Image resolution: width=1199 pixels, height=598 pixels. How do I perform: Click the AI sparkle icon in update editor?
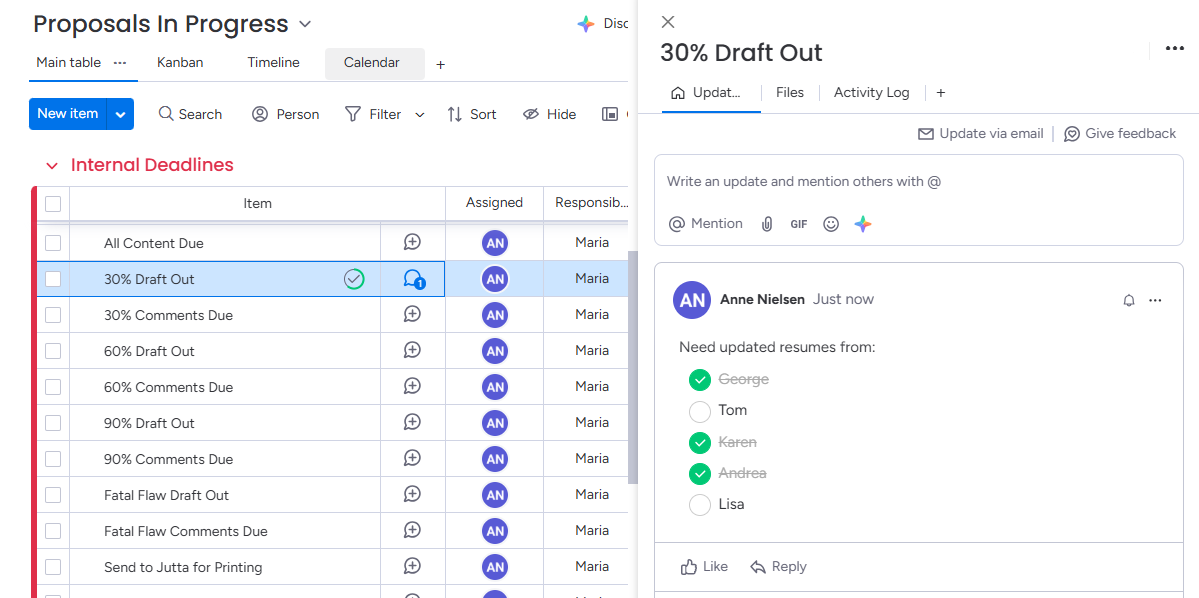point(863,224)
